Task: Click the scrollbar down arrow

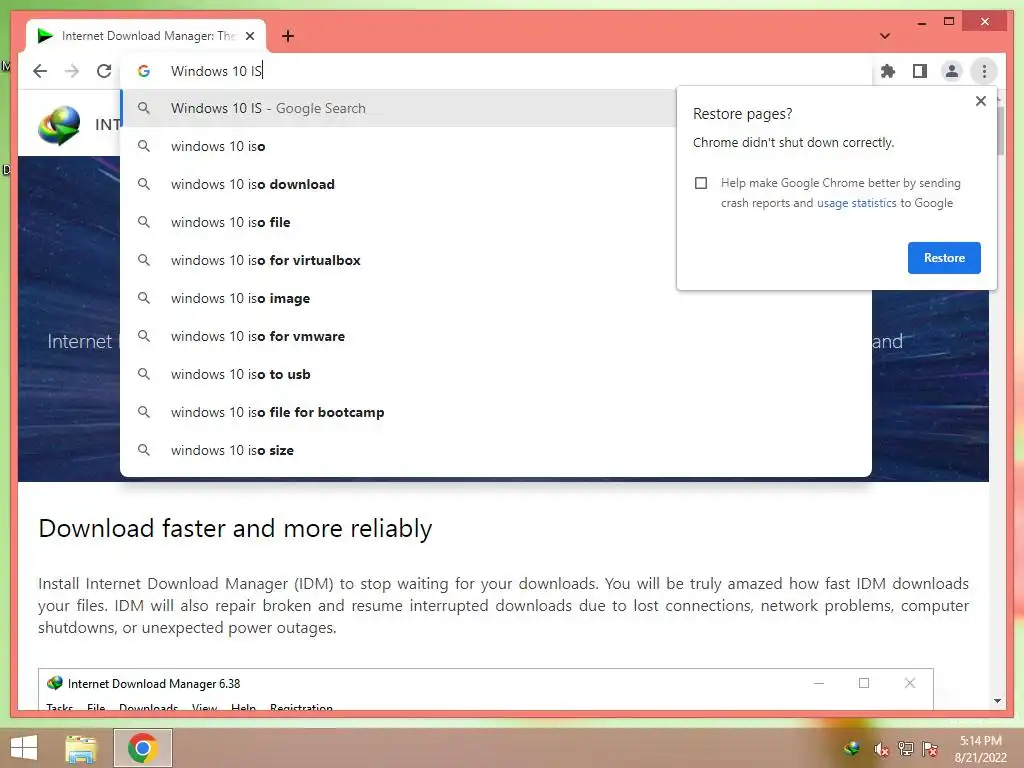Action: (x=997, y=701)
